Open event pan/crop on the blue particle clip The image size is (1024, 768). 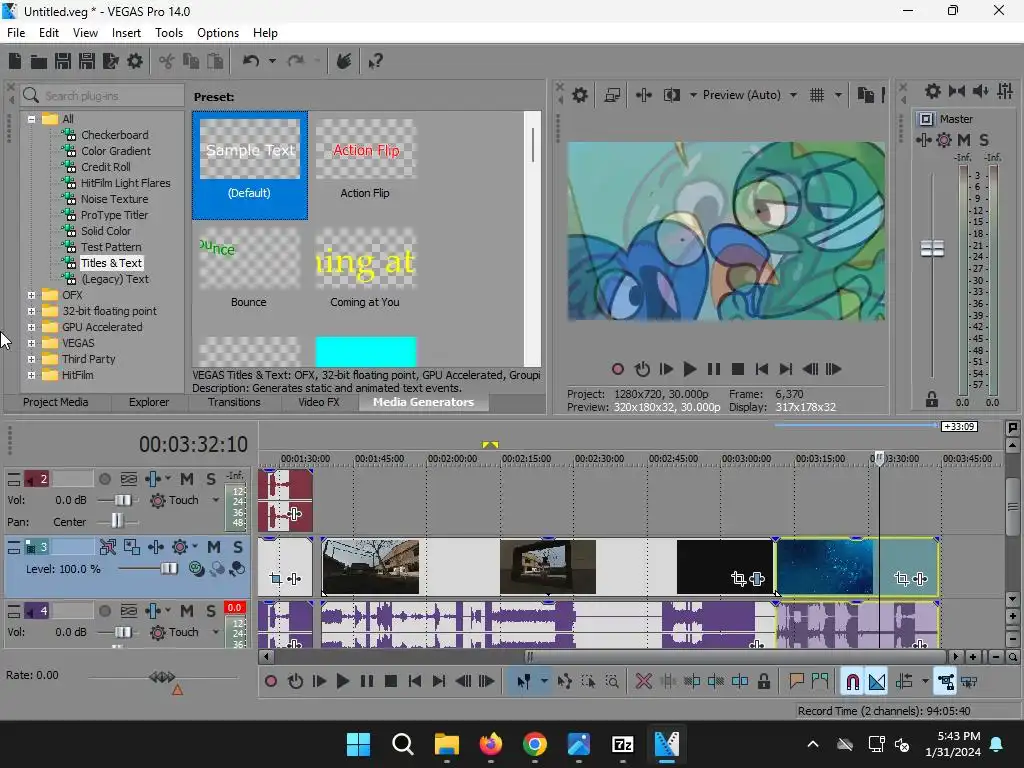pyautogui.click(x=901, y=579)
